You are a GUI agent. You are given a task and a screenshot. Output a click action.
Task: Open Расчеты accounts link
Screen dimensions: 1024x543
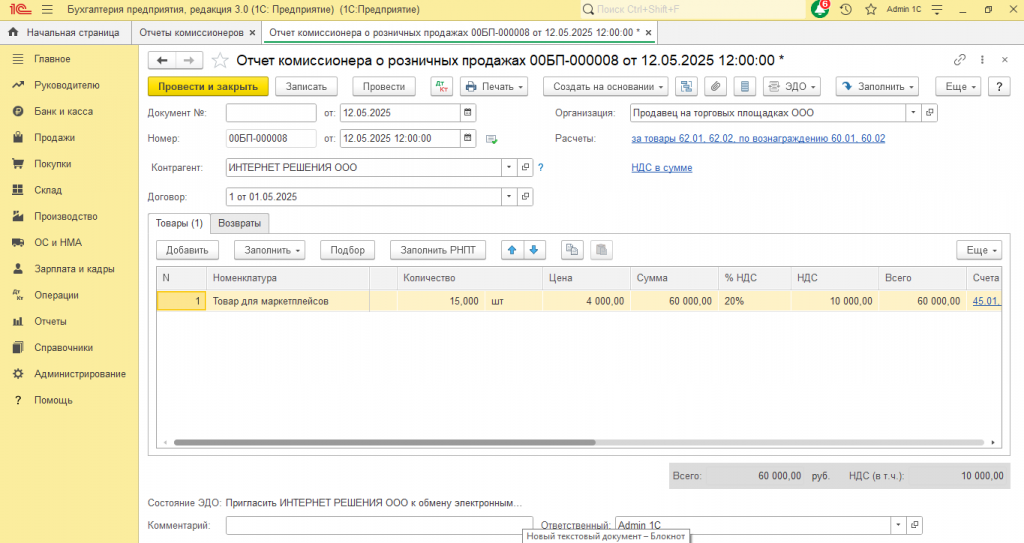758,139
